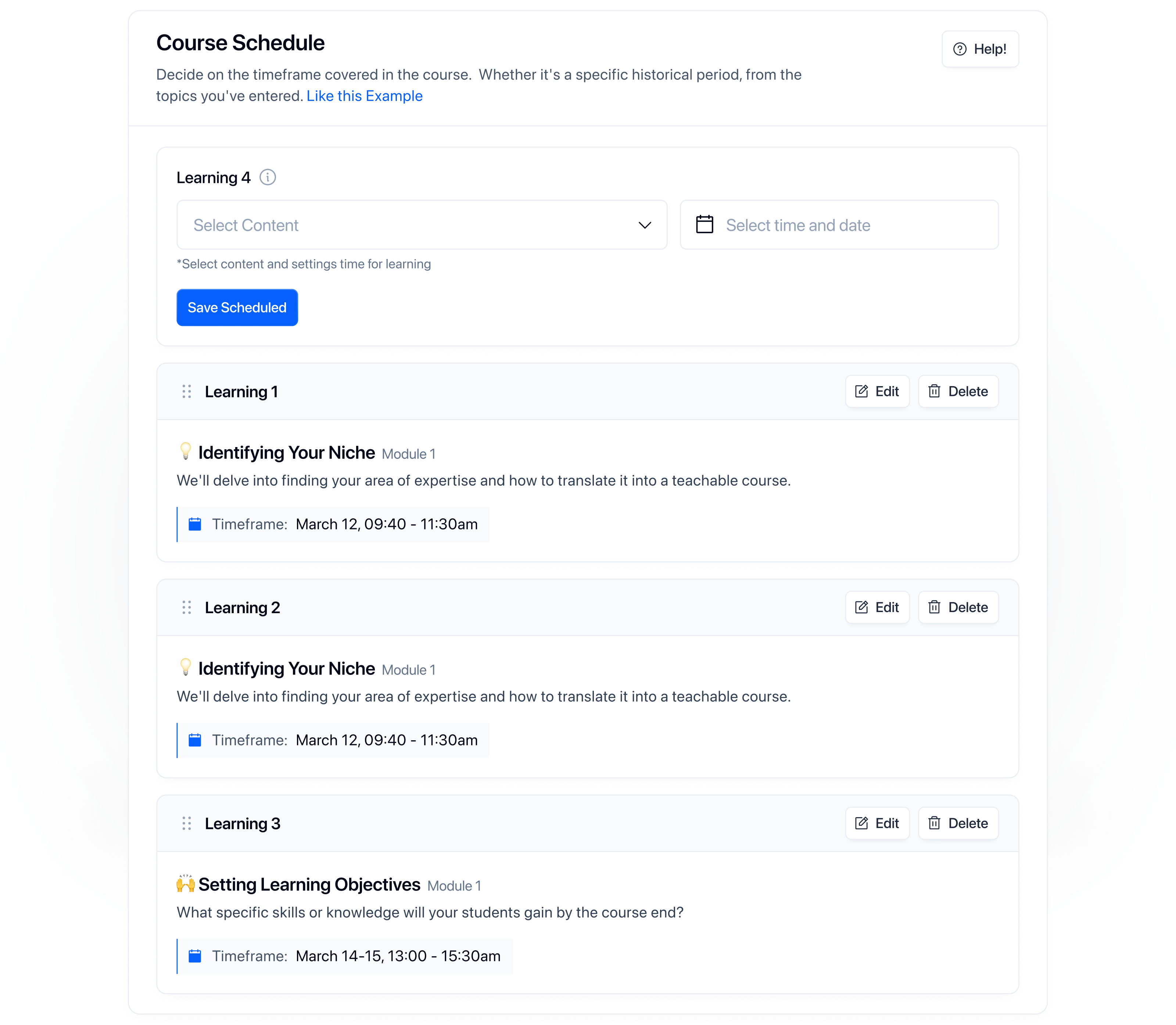Open the Like this Example link
1176x1025 pixels.
click(364, 96)
